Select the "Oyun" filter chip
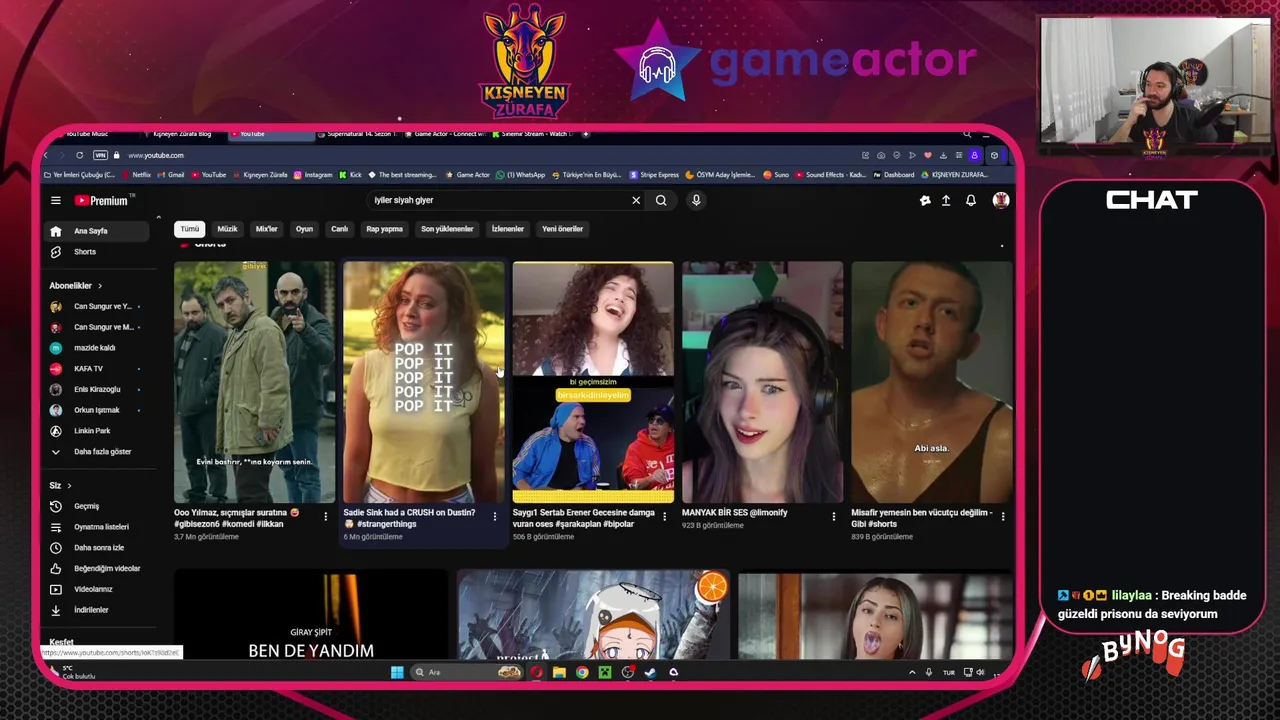Viewport: 1280px width, 720px height. [304, 229]
